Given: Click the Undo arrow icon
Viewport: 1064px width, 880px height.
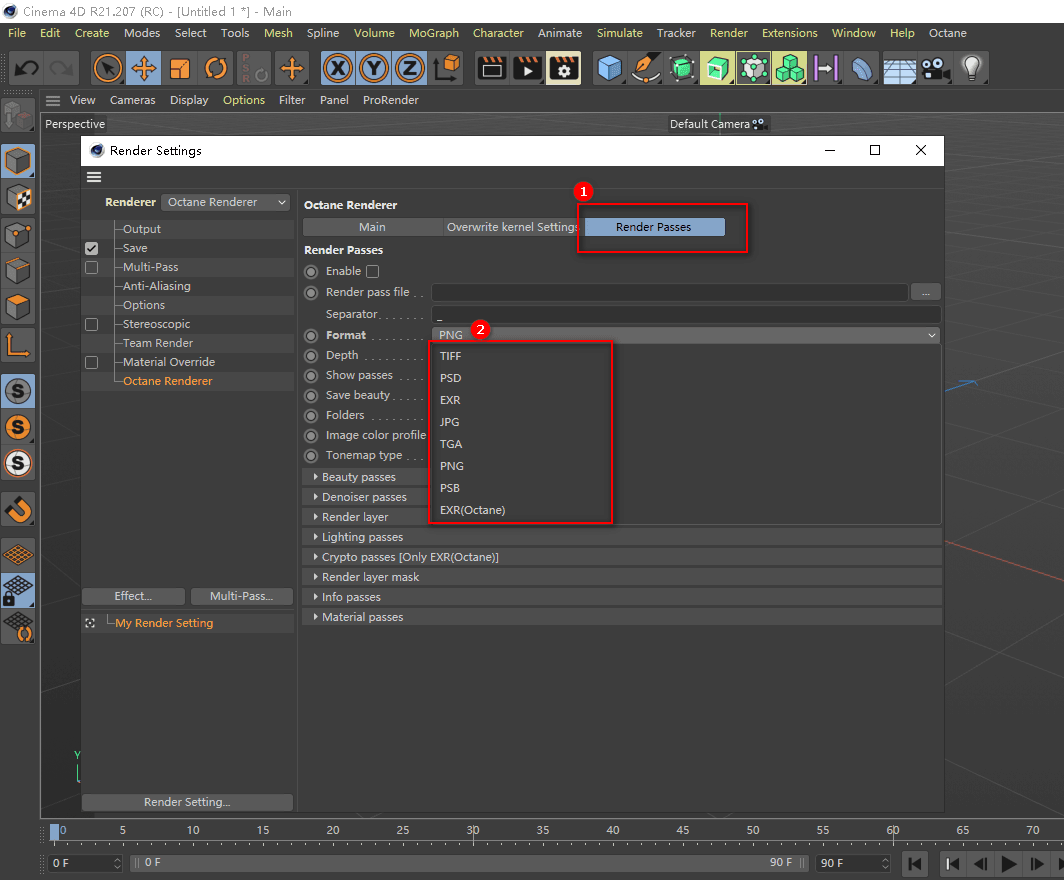Looking at the screenshot, I should (x=27, y=69).
